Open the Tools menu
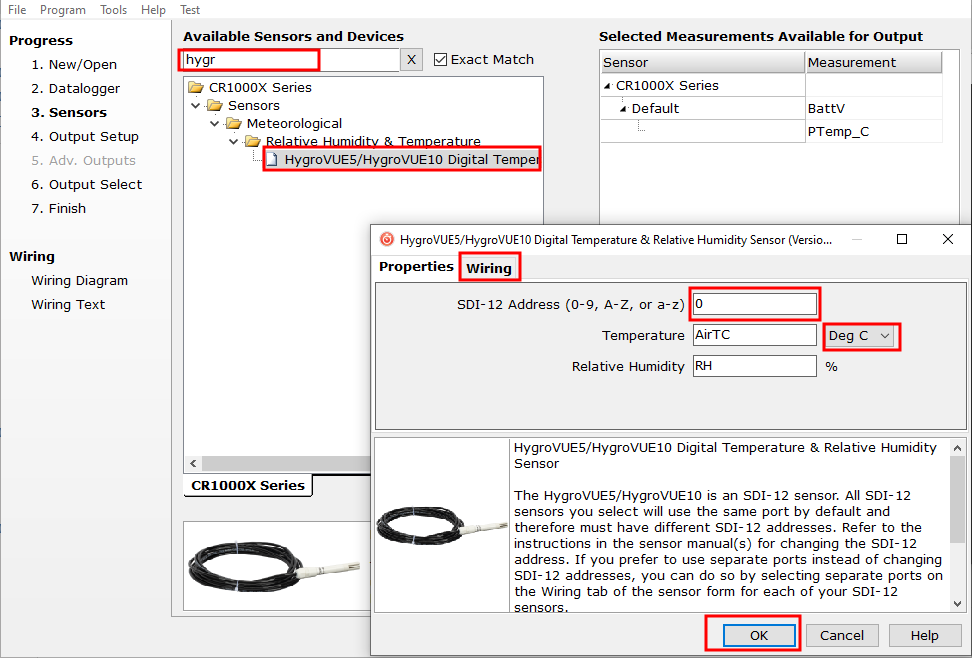The image size is (972, 658). pos(113,10)
